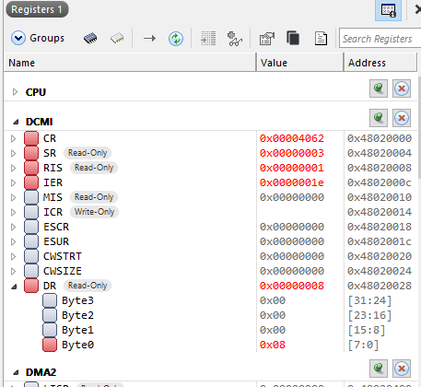Select the Registers 1 tab
This screenshot has width=421, height=387.
[x=37, y=9]
